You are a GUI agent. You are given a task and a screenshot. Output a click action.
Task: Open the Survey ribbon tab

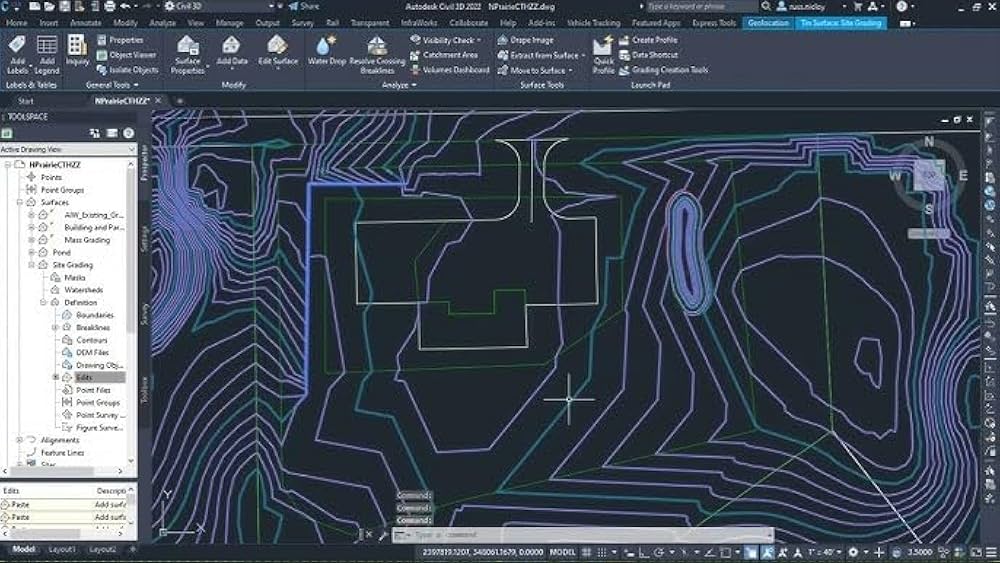pos(303,23)
